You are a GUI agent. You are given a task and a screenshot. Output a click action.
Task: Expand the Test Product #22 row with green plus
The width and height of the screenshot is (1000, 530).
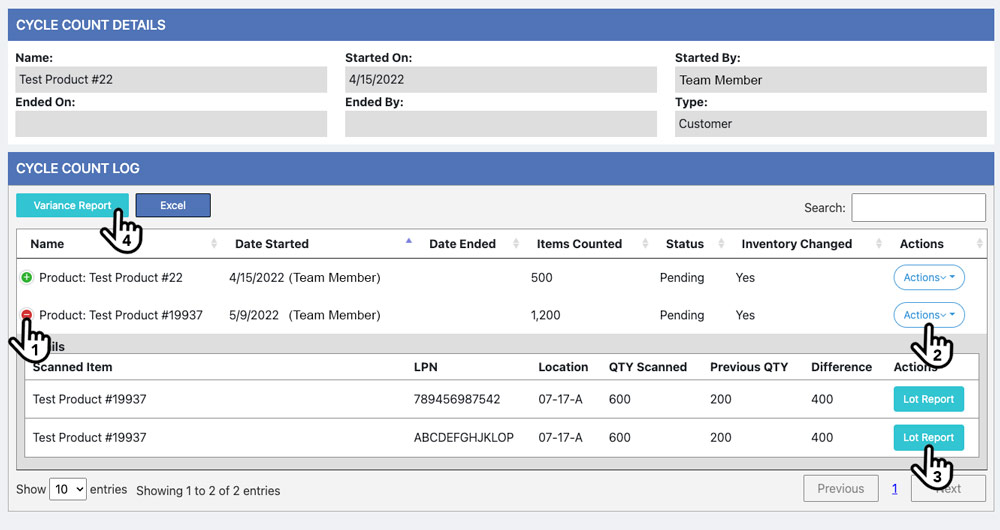pos(27,277)
